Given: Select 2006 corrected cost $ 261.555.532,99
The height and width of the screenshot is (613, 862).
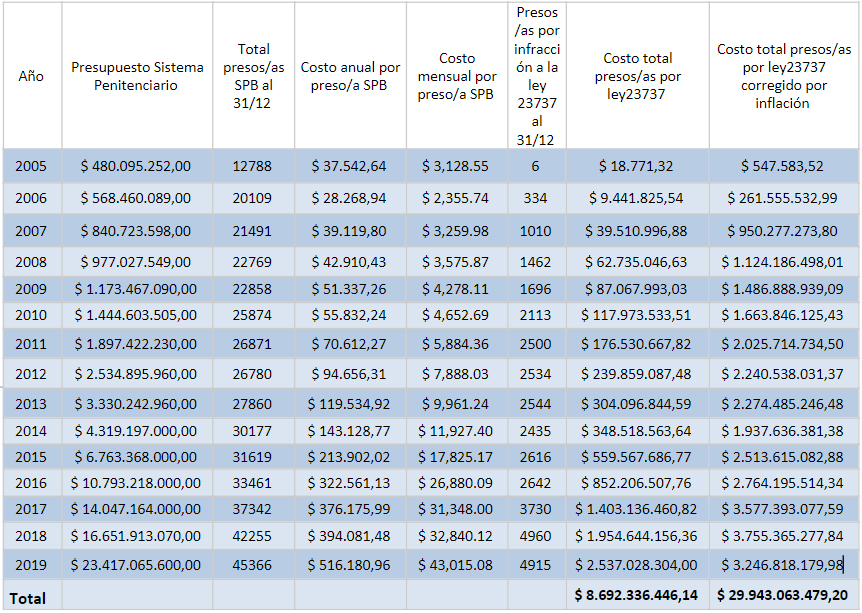Looking at the screenshot, I should pos(784,198).
